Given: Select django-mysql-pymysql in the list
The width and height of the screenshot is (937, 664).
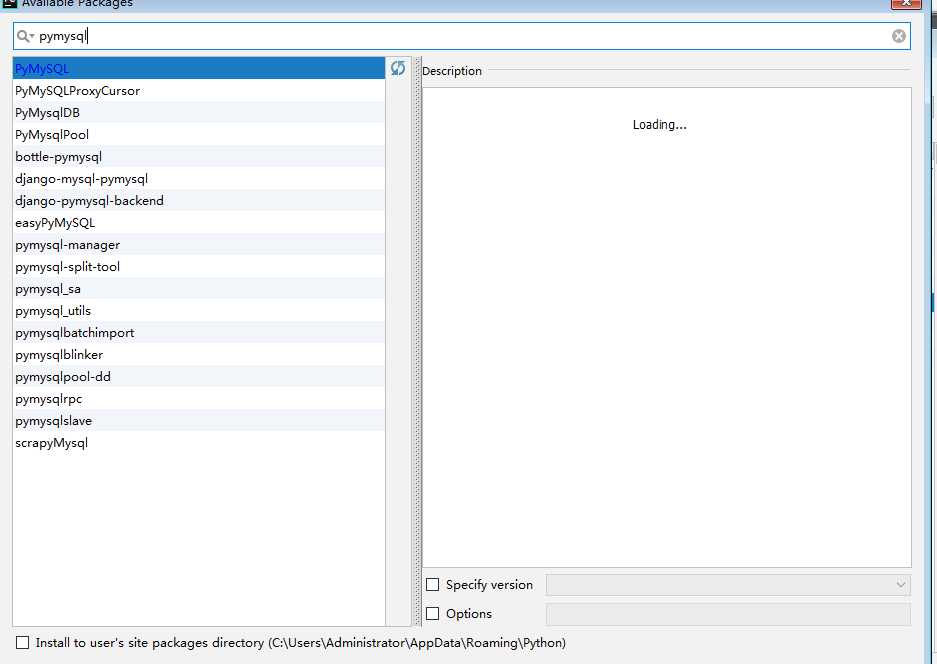Looking at the screenshot, I should 198,179.
